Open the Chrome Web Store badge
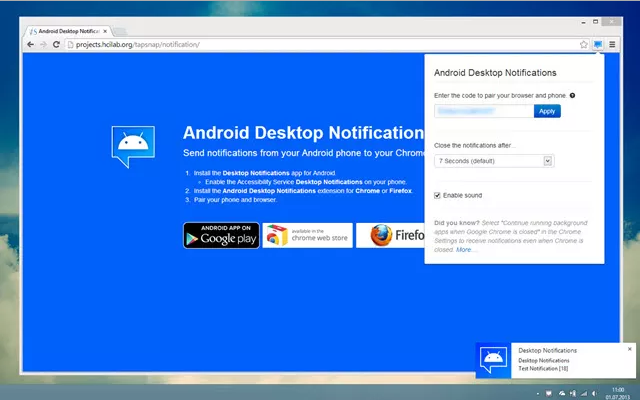This screenshot has width=640, height=400. click(308, 235)
